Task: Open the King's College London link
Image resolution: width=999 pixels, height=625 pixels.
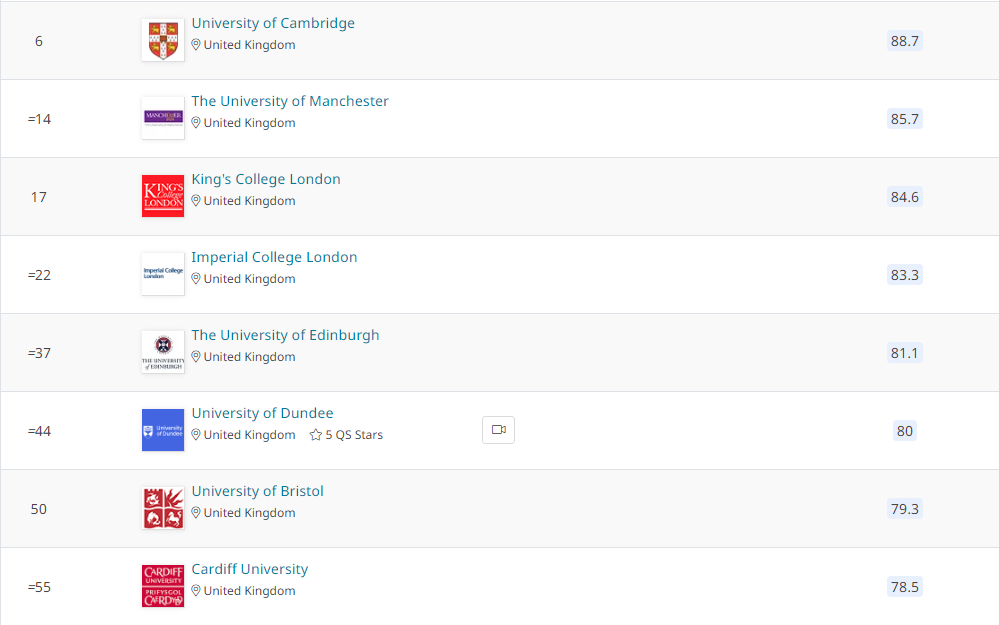Action: 266,179
